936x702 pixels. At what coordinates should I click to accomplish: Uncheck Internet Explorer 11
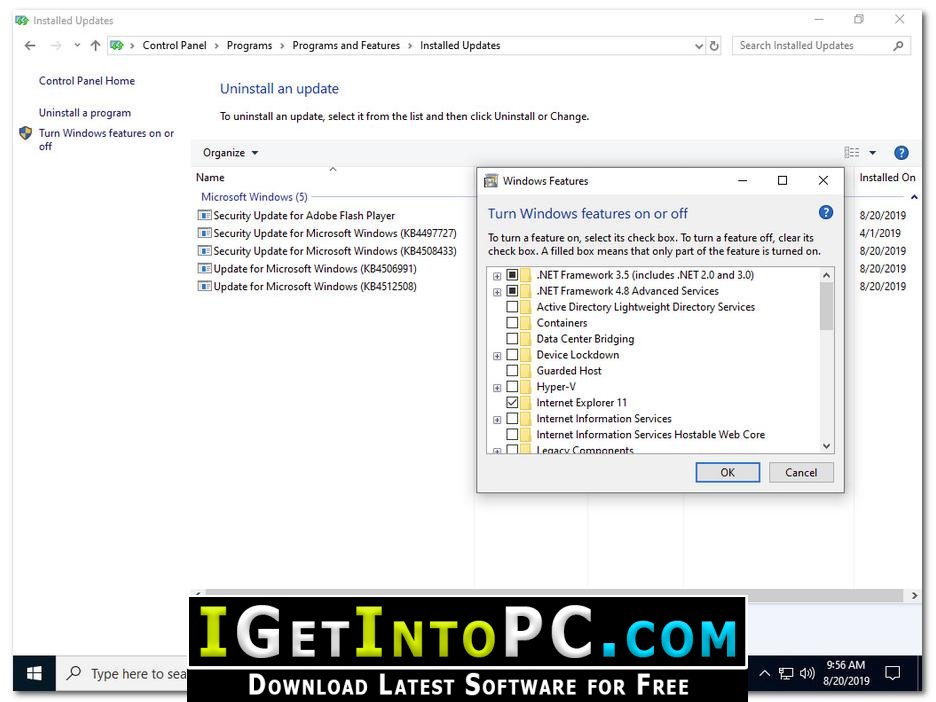[x=512, y=402]
